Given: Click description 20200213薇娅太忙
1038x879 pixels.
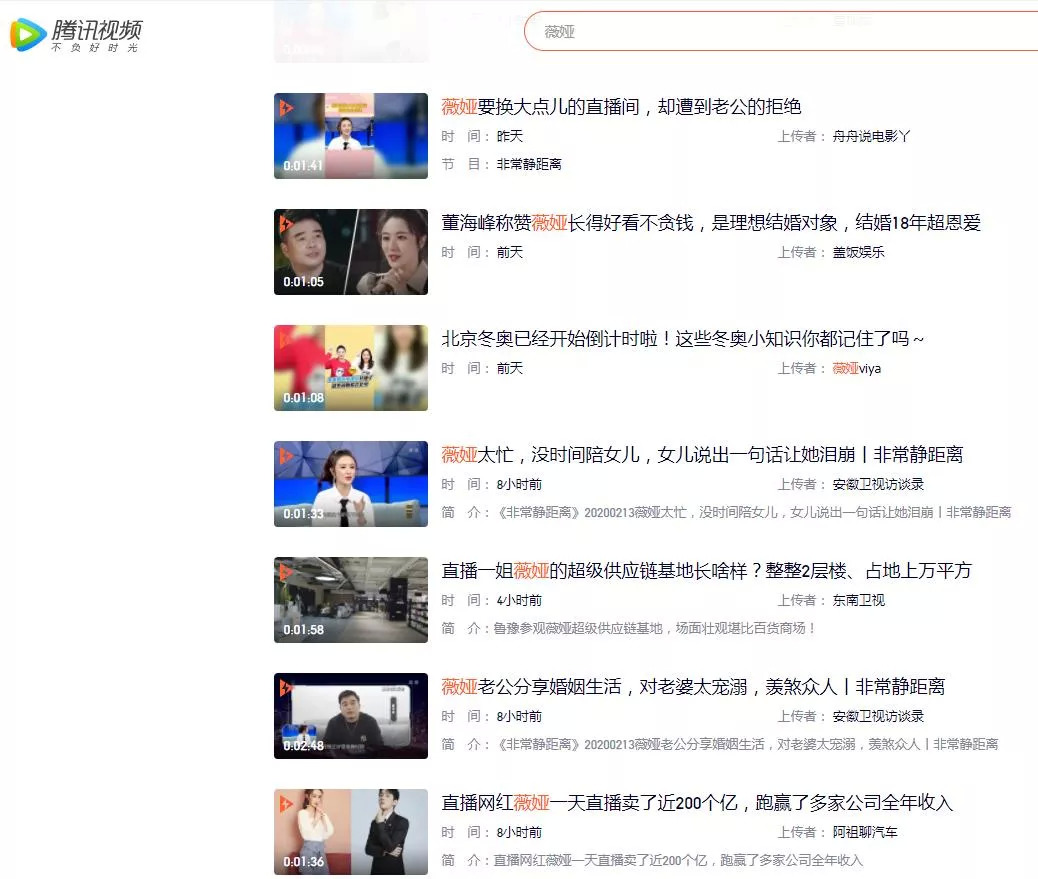Looking at the screenshot, I should (x=754, y=512).
